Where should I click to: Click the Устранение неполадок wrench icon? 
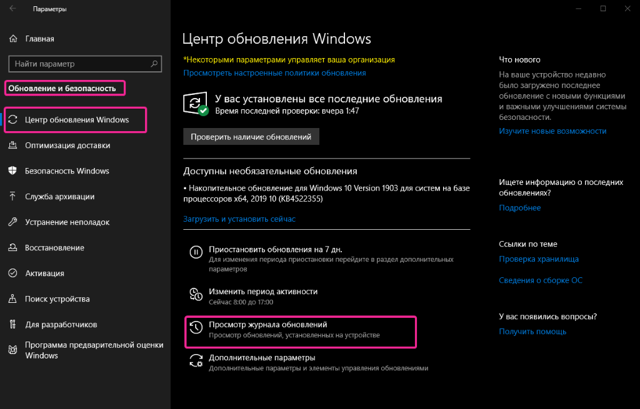13,222
